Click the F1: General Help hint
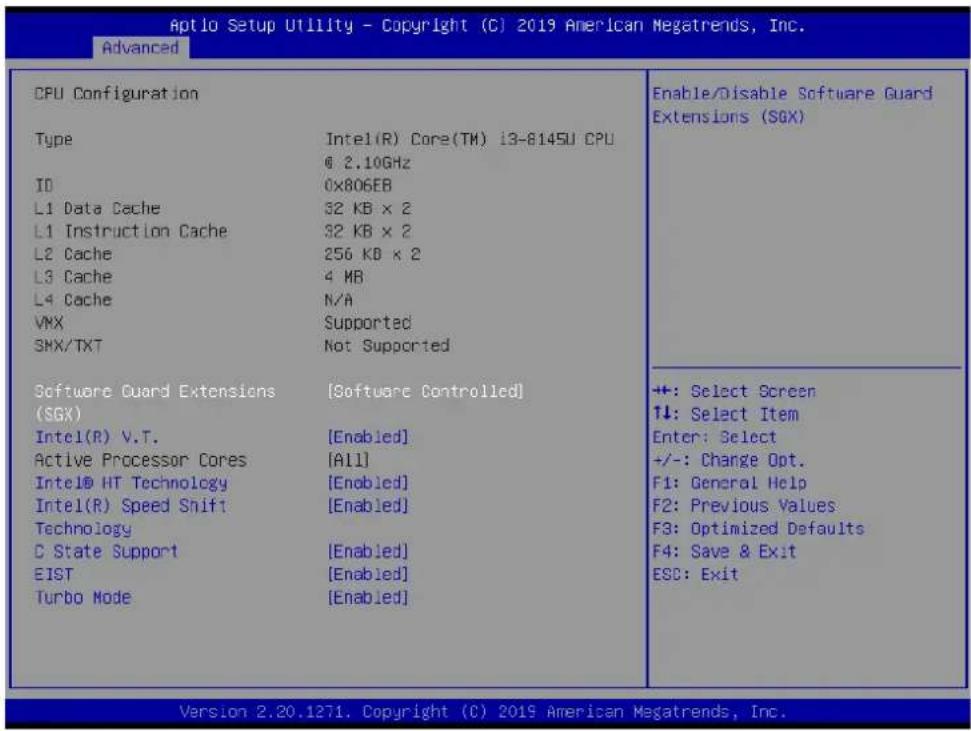This screenshot has height=731, width=971. coord(729,483)
